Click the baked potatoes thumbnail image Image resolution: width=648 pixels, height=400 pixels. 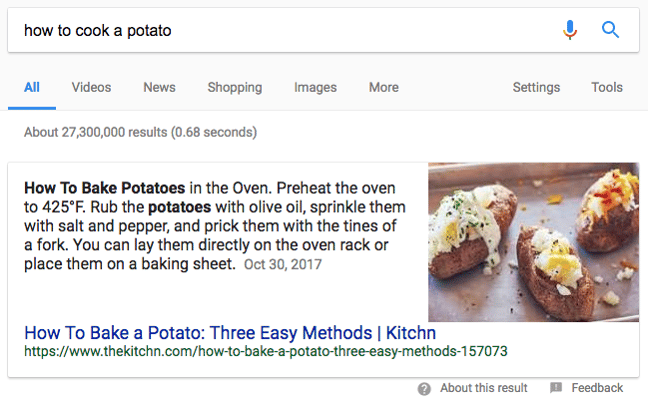click(x=533, y=241)
